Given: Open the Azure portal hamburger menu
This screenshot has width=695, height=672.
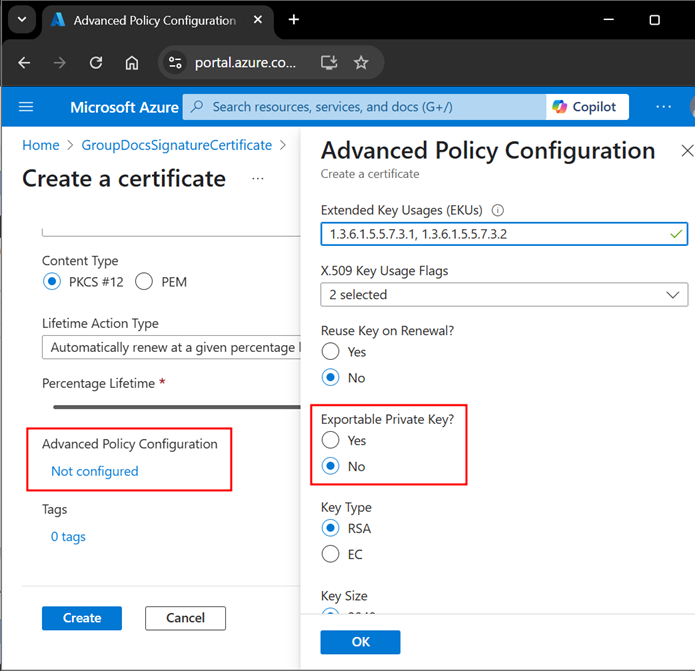Looking at the screenshot, I should tap(26, 107).
